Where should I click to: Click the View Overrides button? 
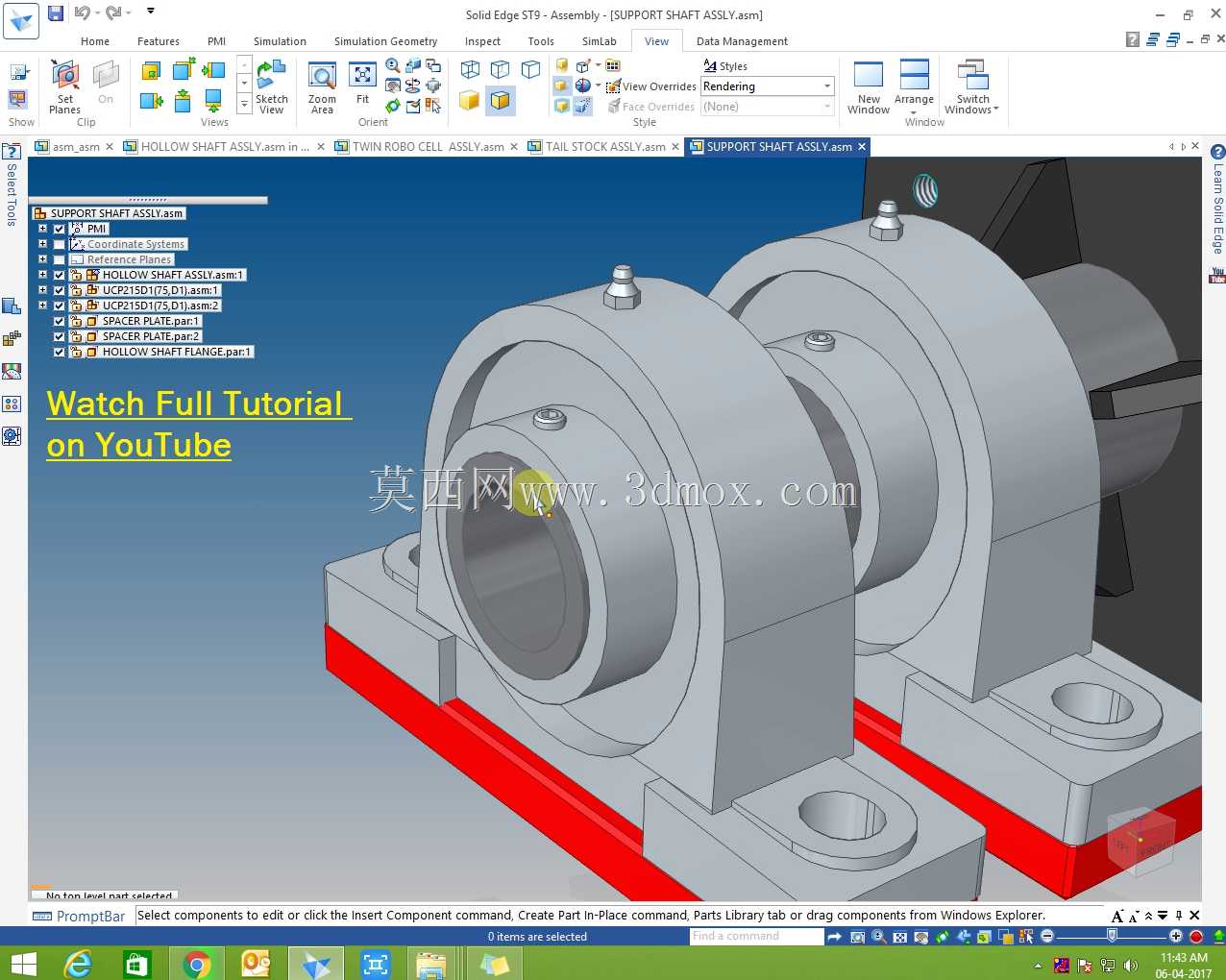(x=650, y=86)
